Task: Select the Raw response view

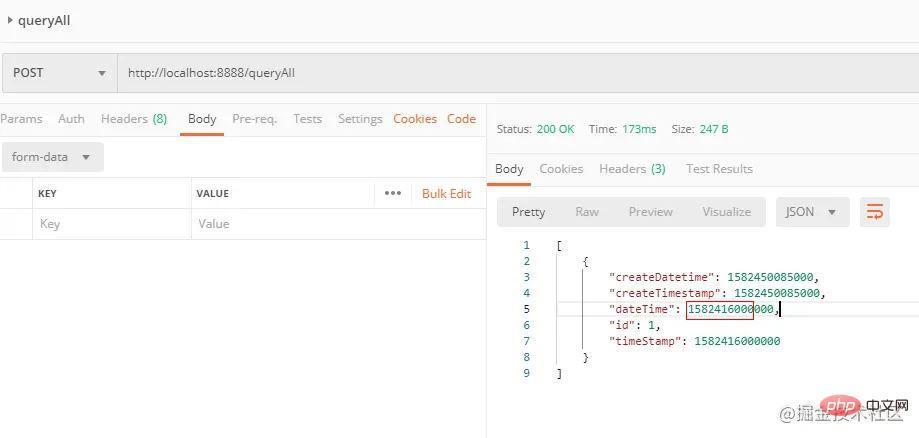Action: click(587, 211)
